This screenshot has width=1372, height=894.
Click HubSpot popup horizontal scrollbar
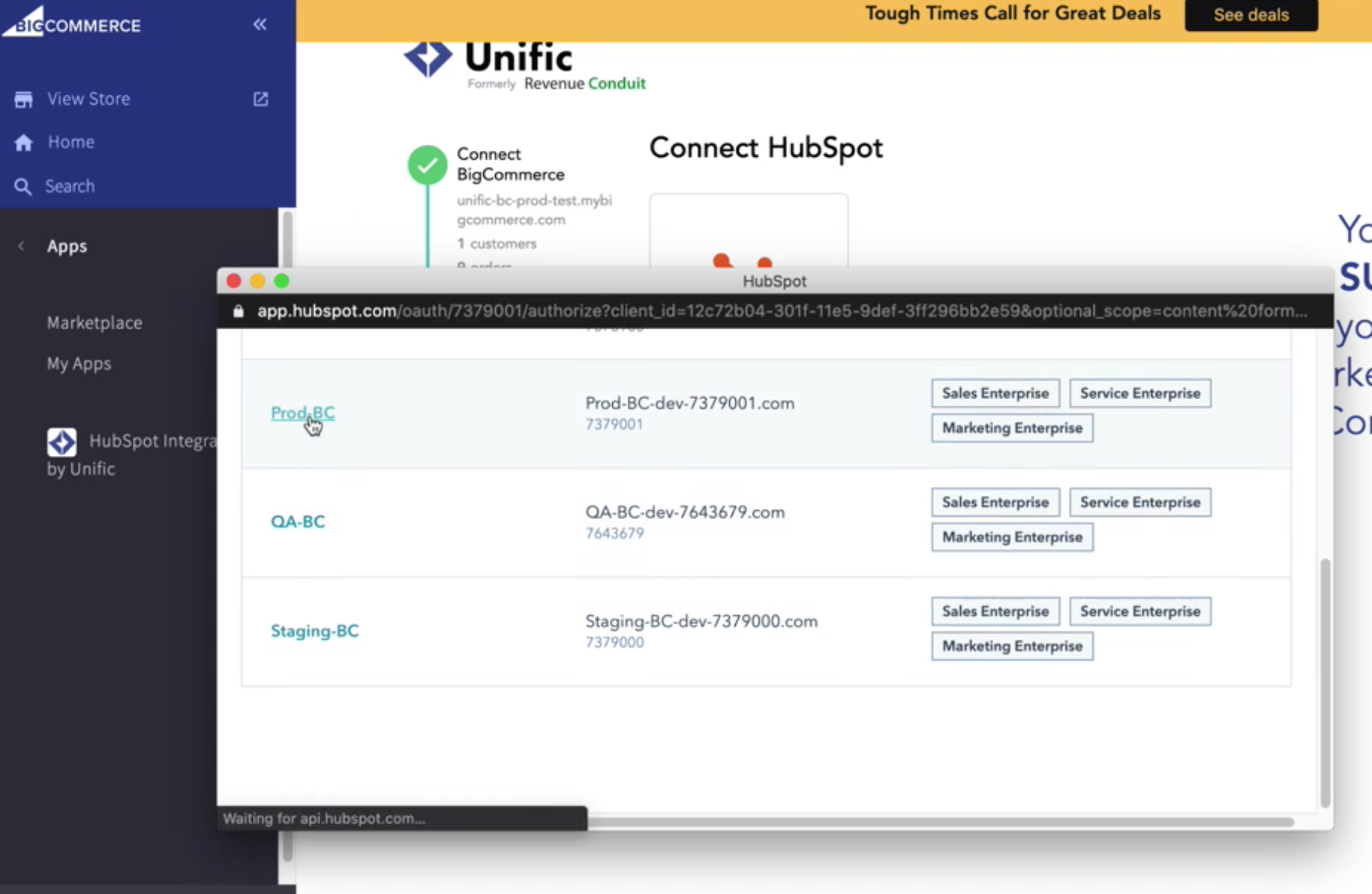click(941, 822)
